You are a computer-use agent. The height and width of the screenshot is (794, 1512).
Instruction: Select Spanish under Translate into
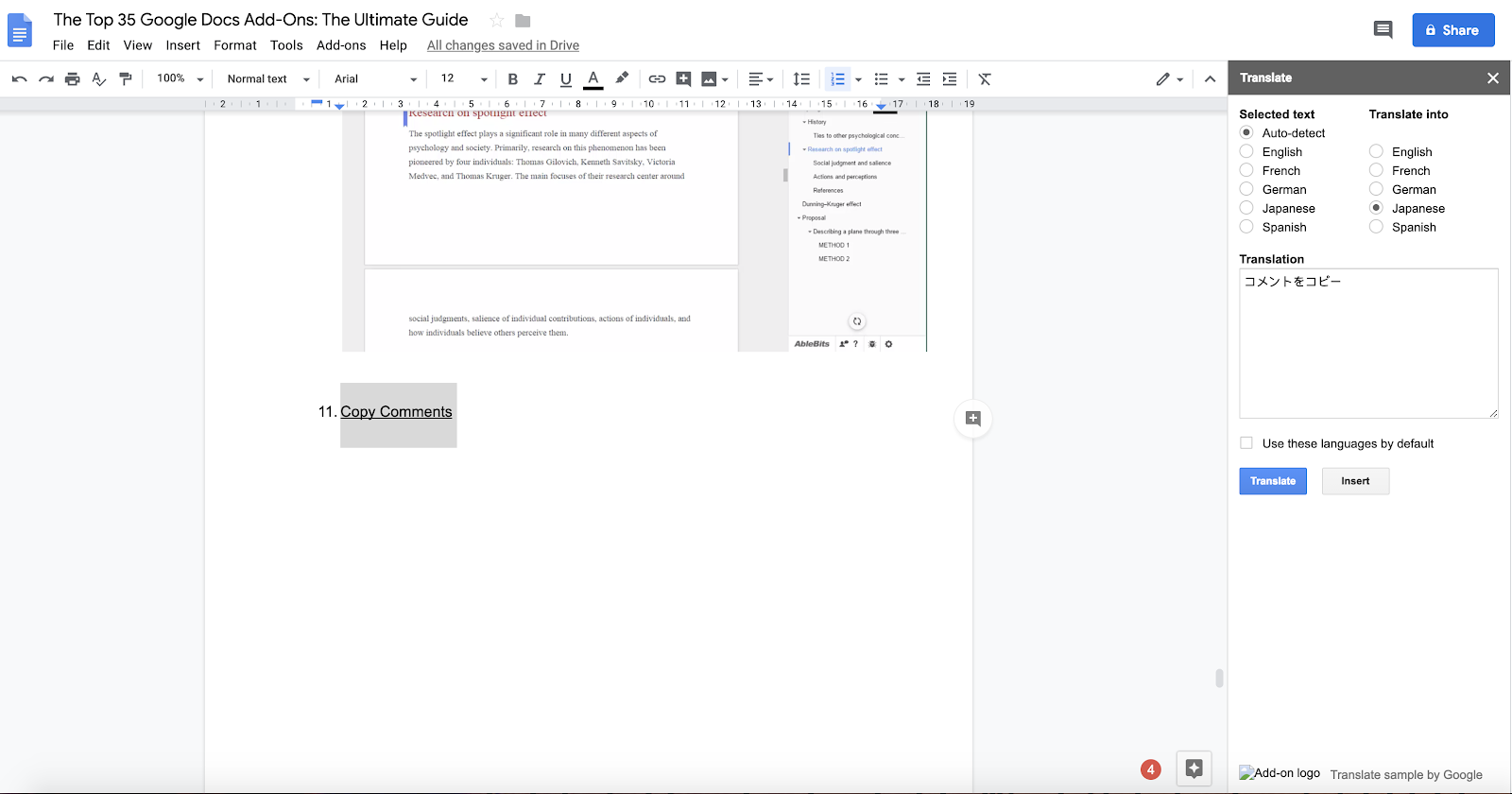coord(1376,227)
